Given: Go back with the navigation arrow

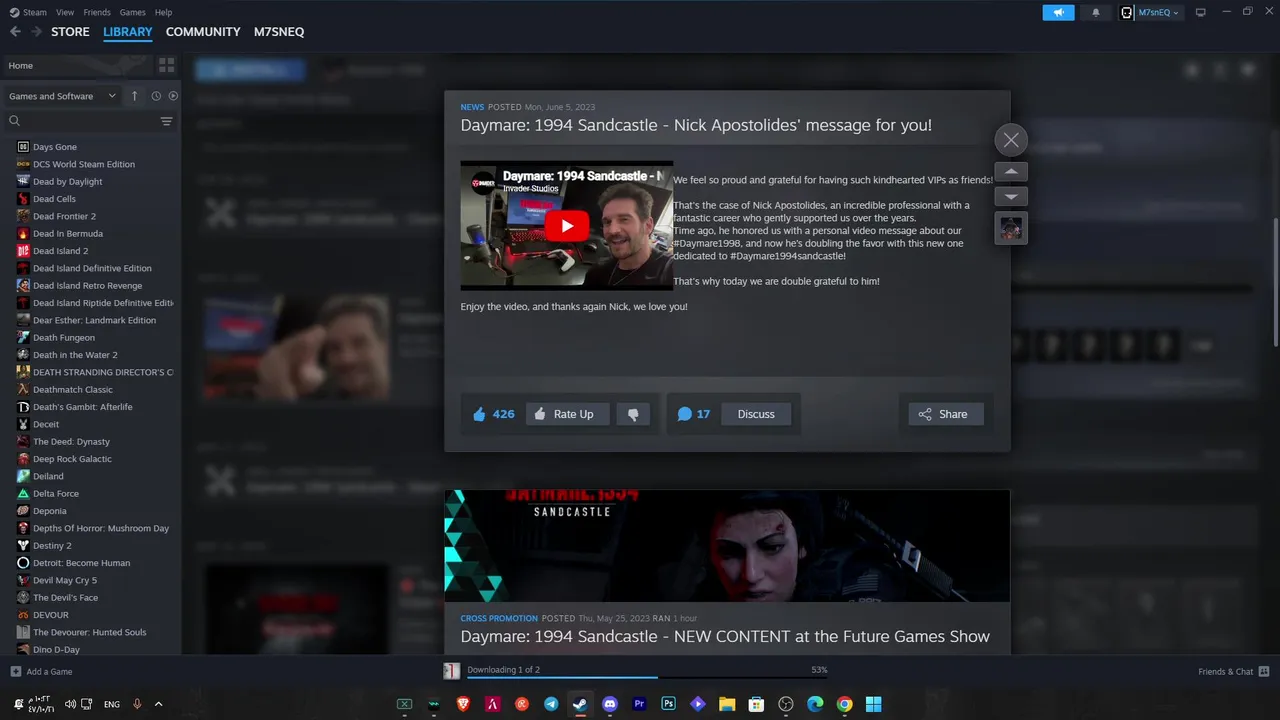Looking at the screenshot, I should [x=15, y=32].
